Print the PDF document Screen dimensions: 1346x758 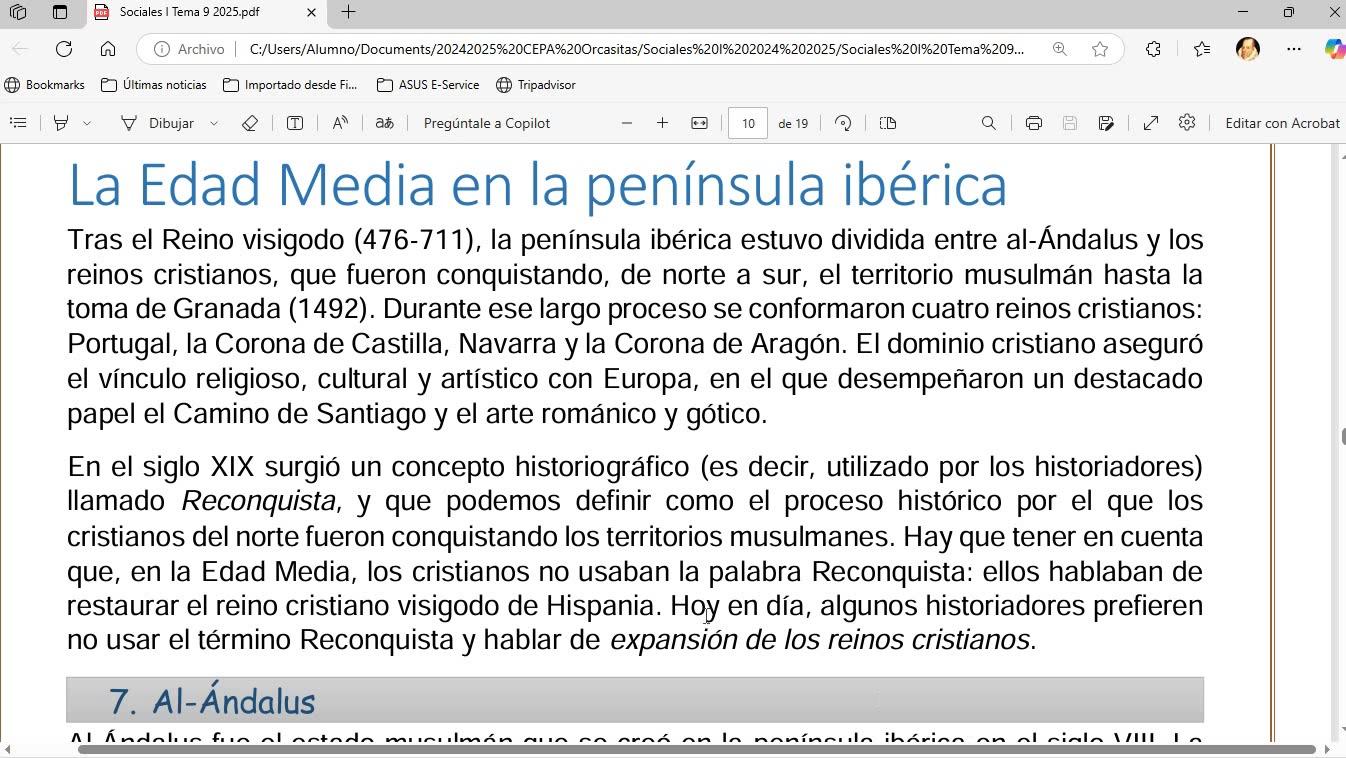1033,123
